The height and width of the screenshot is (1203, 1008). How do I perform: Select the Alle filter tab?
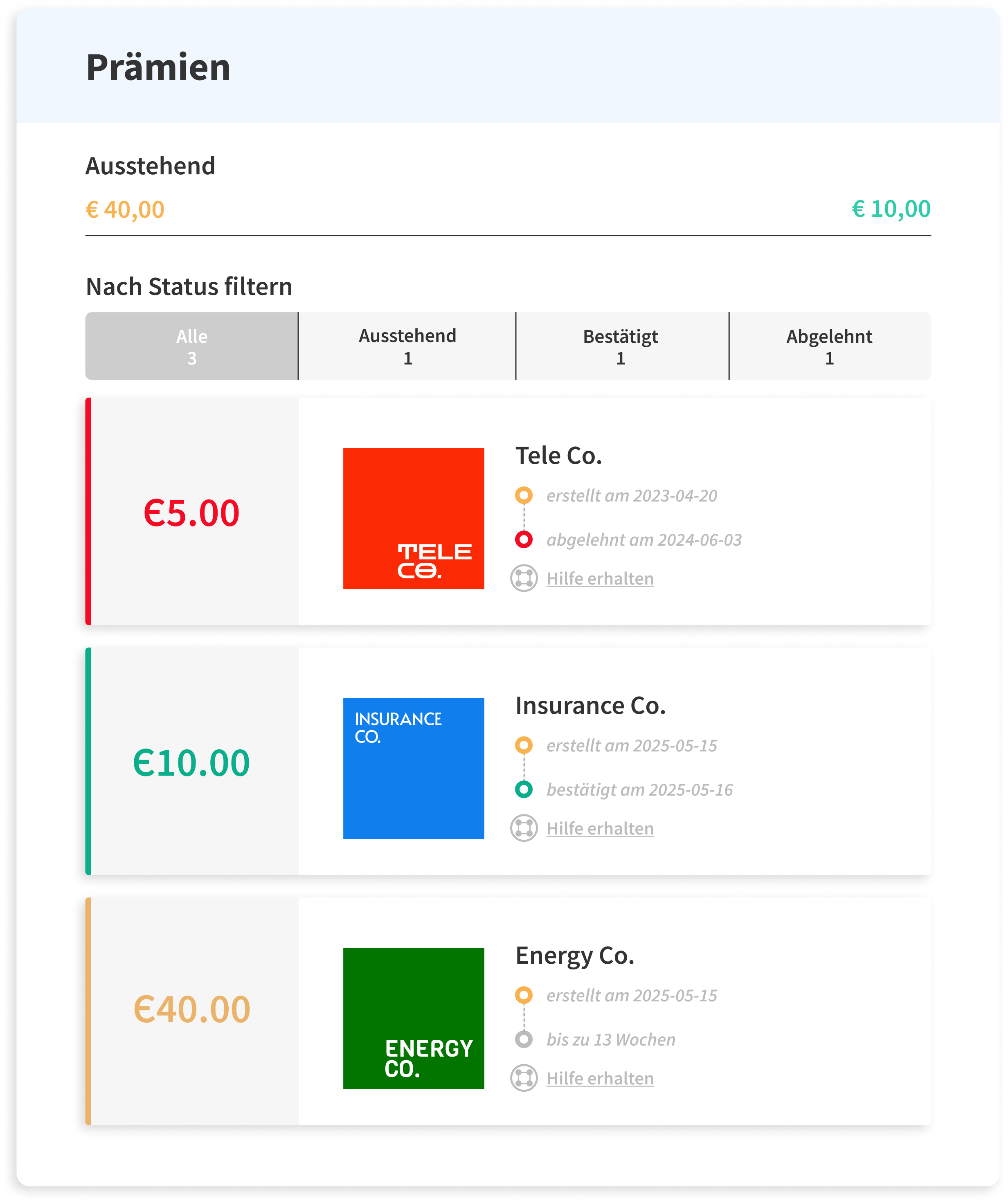pos(191,346)
